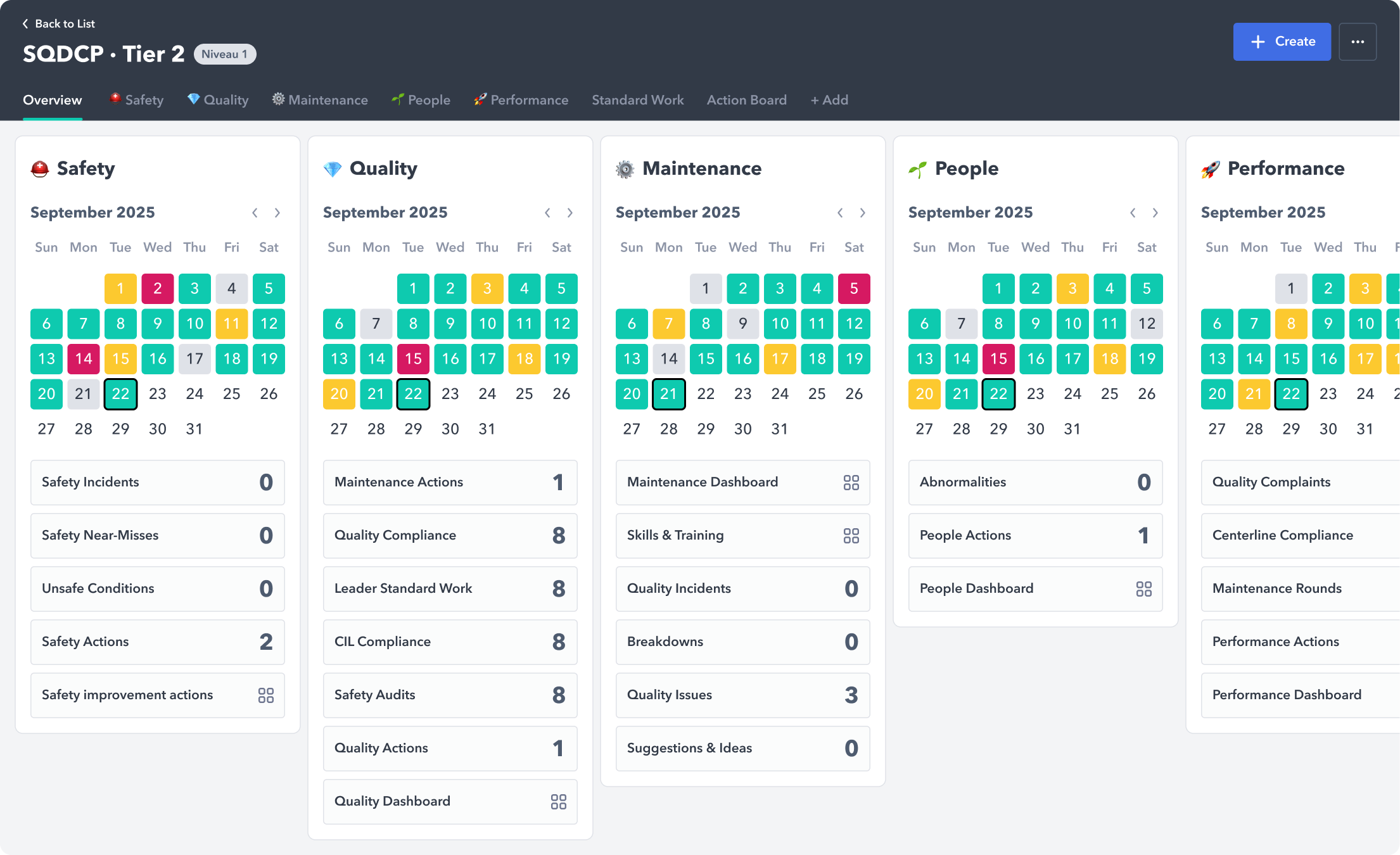
Task: Click the + Add tab button
Action: (x=829, y=100)
